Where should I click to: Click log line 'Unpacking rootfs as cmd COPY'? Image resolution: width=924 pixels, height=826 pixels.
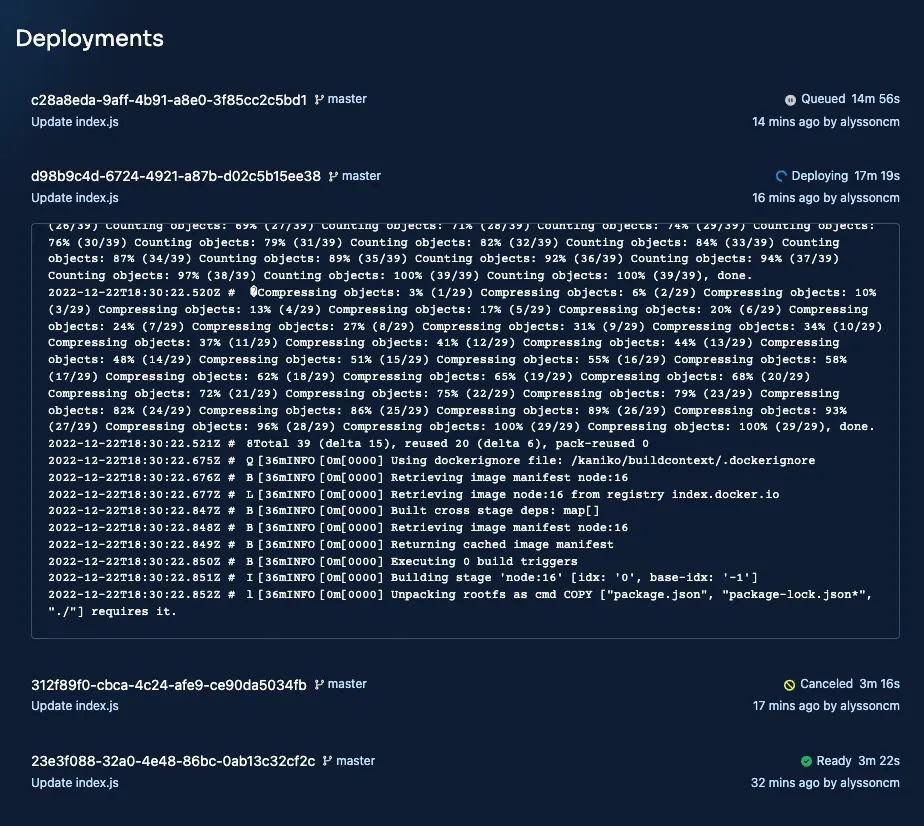point(460,603)
